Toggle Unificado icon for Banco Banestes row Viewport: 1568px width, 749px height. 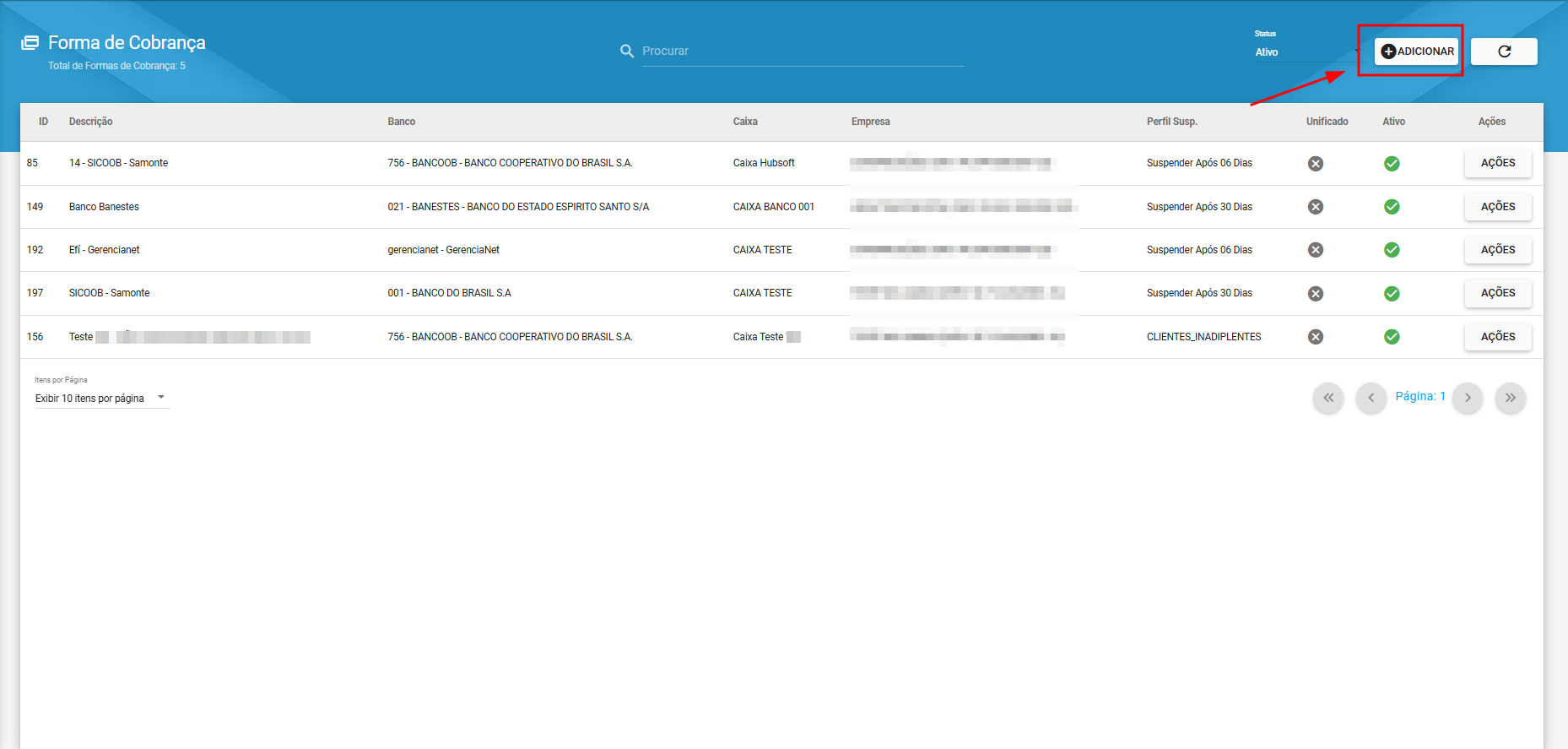coord(1316,207)
